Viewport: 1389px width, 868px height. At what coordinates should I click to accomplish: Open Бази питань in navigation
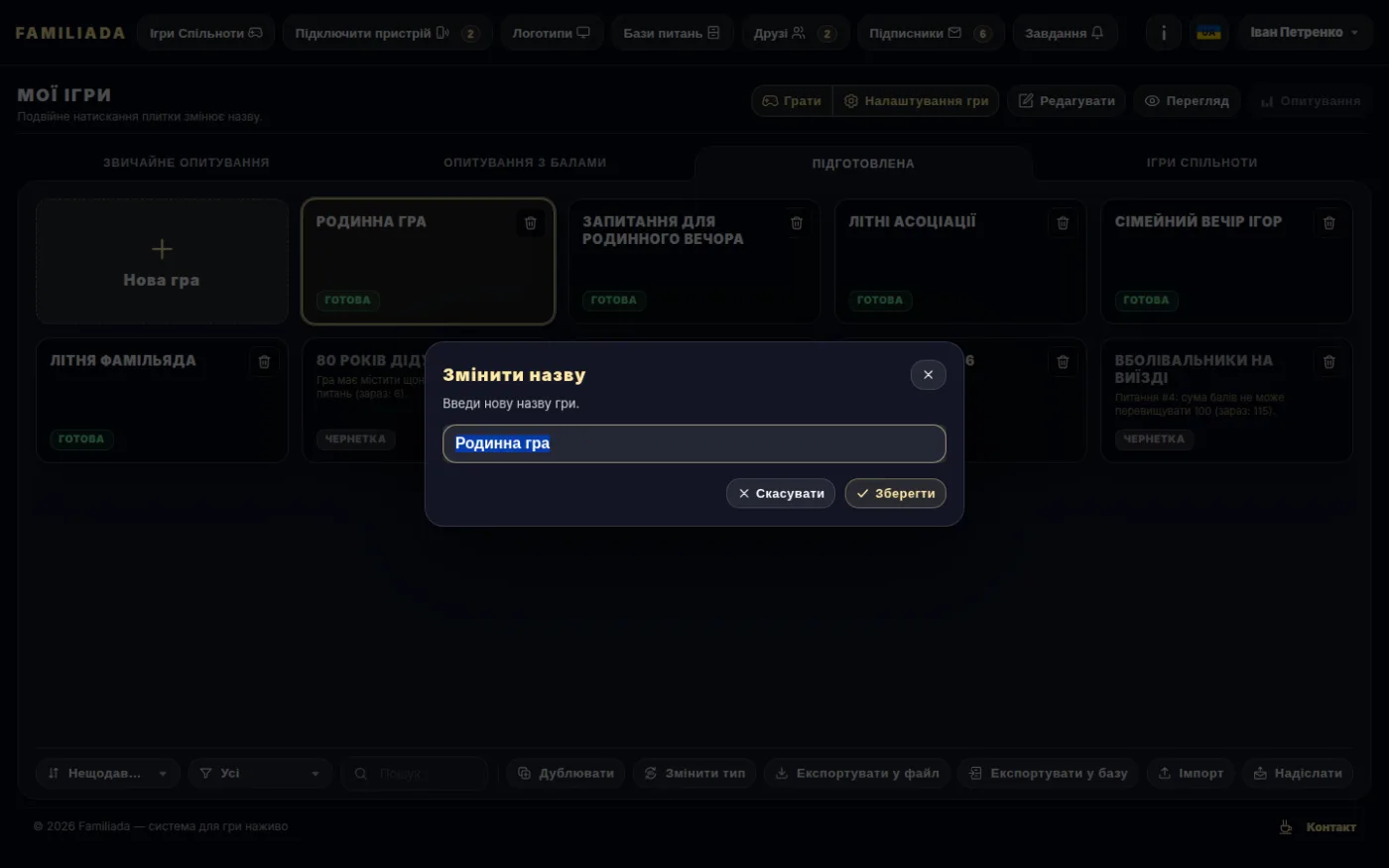click(x=672, y=33)
